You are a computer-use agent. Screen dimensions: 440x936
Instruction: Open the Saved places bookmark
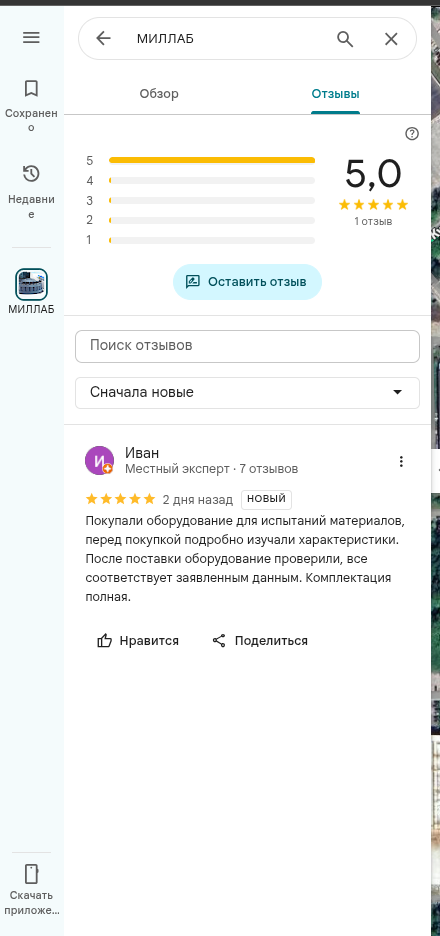[x=31, y=88]
